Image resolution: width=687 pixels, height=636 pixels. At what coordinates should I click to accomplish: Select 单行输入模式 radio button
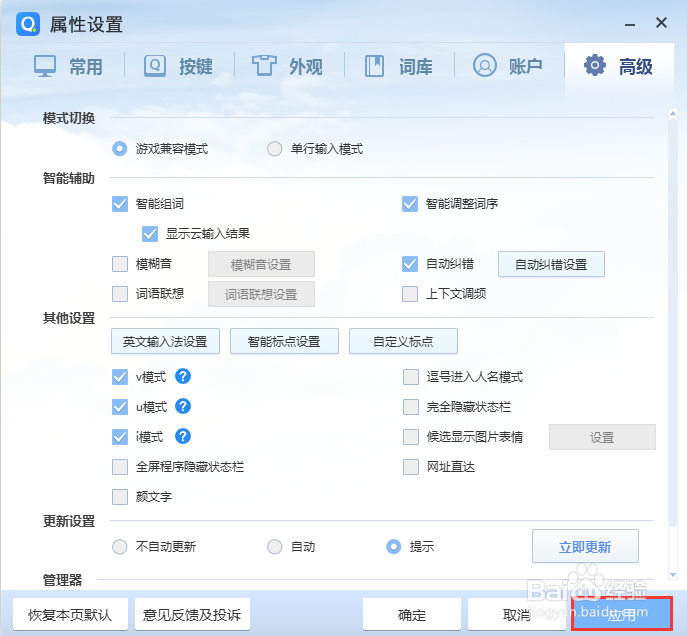click(275, 149)
